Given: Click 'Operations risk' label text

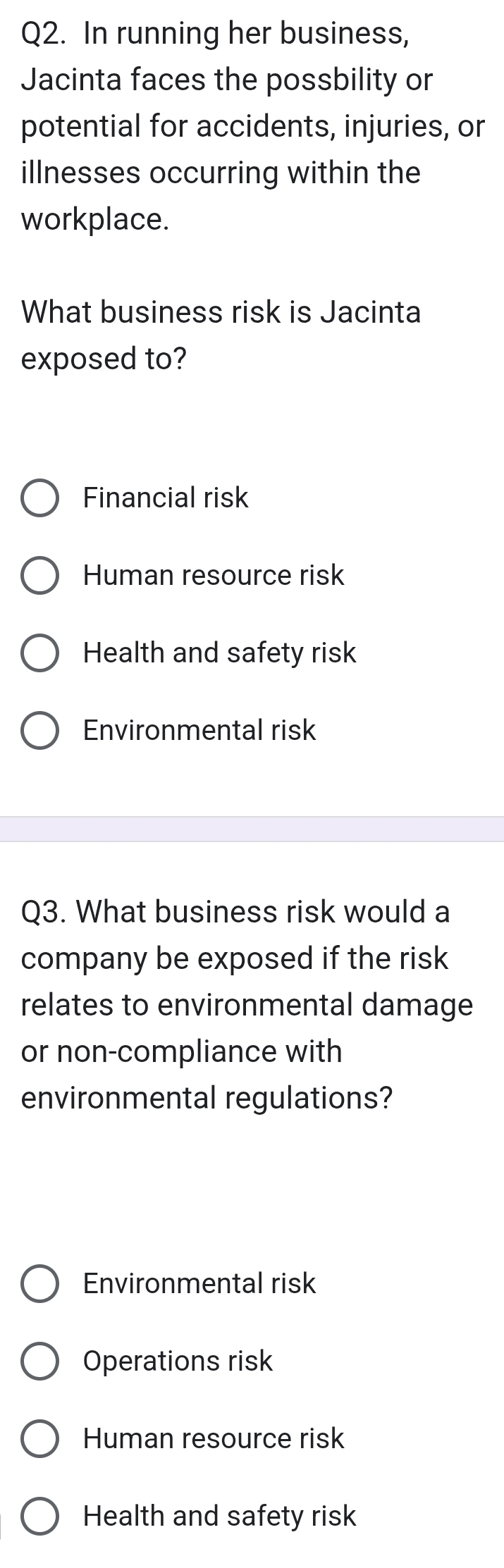Looking at the screenshot, I should (x=178, y=1361).
